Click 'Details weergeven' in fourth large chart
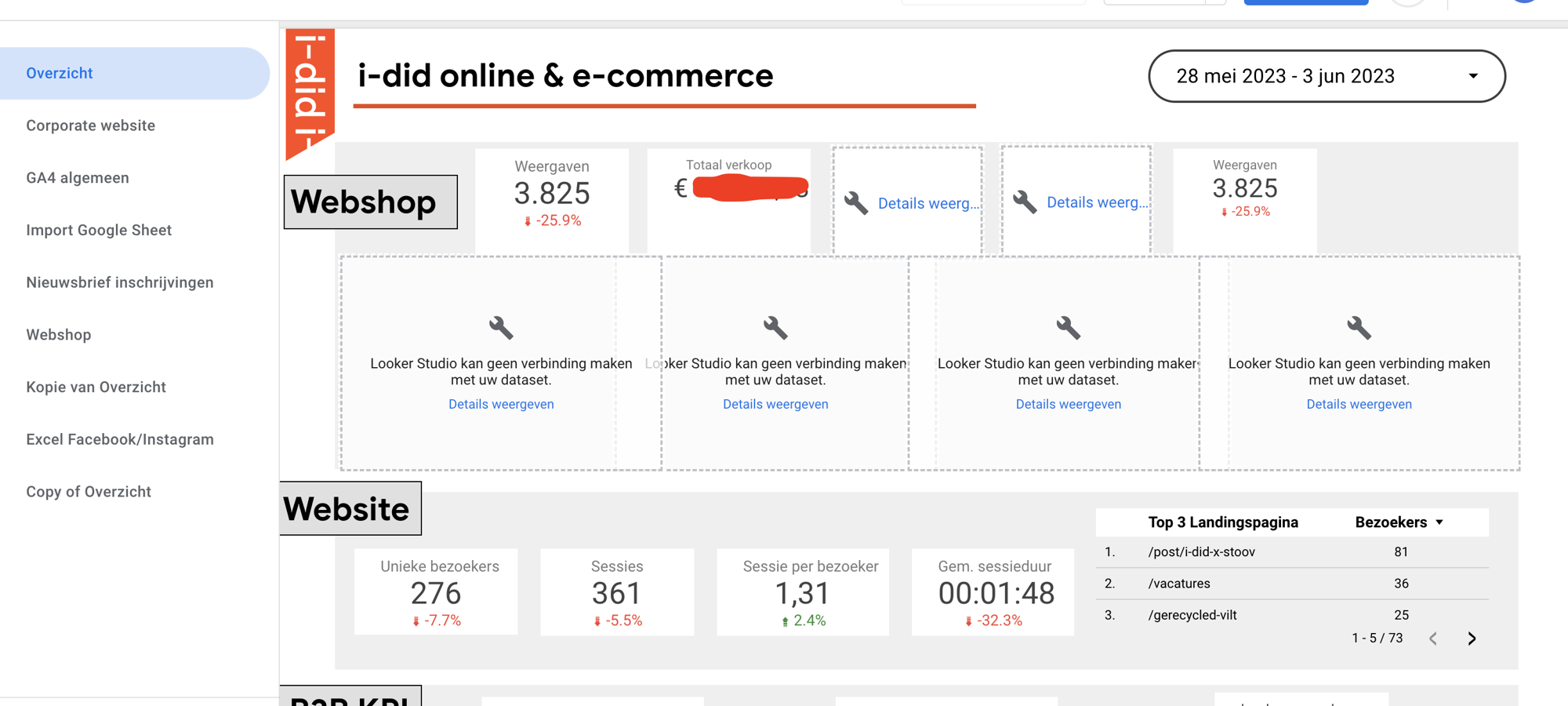The width and height of the screenshot is (1568, 706). pyautogui.click(x=1359, y=404)
